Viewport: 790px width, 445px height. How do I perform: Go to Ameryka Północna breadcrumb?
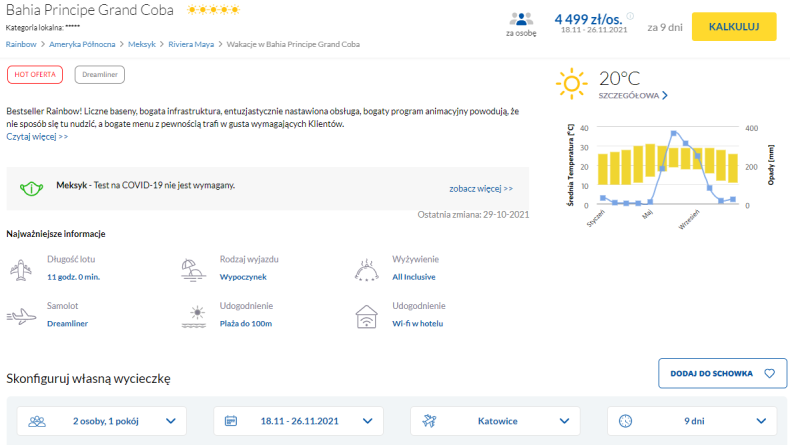tap(82, 44)
